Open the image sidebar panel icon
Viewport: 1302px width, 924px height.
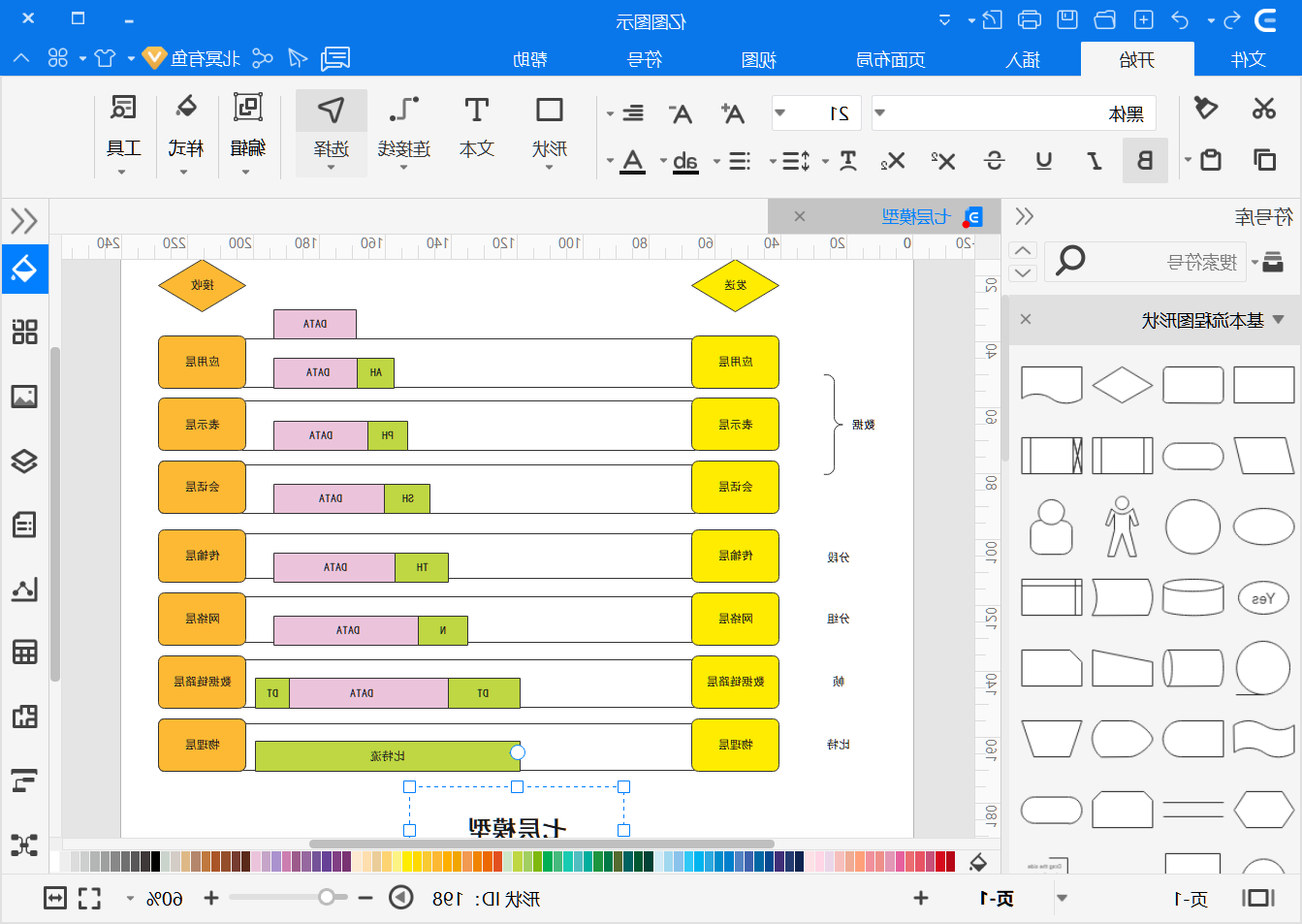[x=24, y=397]
